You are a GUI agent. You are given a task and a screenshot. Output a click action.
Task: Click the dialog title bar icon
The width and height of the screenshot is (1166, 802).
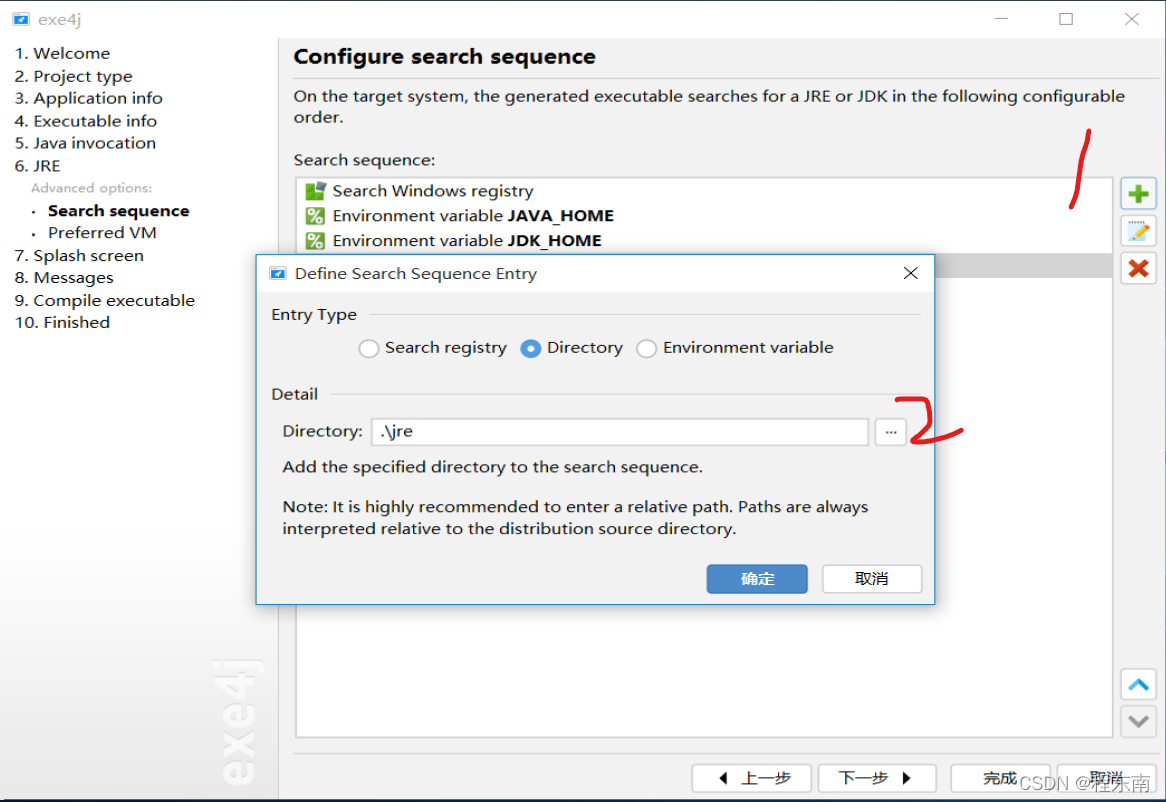(277, 274)
